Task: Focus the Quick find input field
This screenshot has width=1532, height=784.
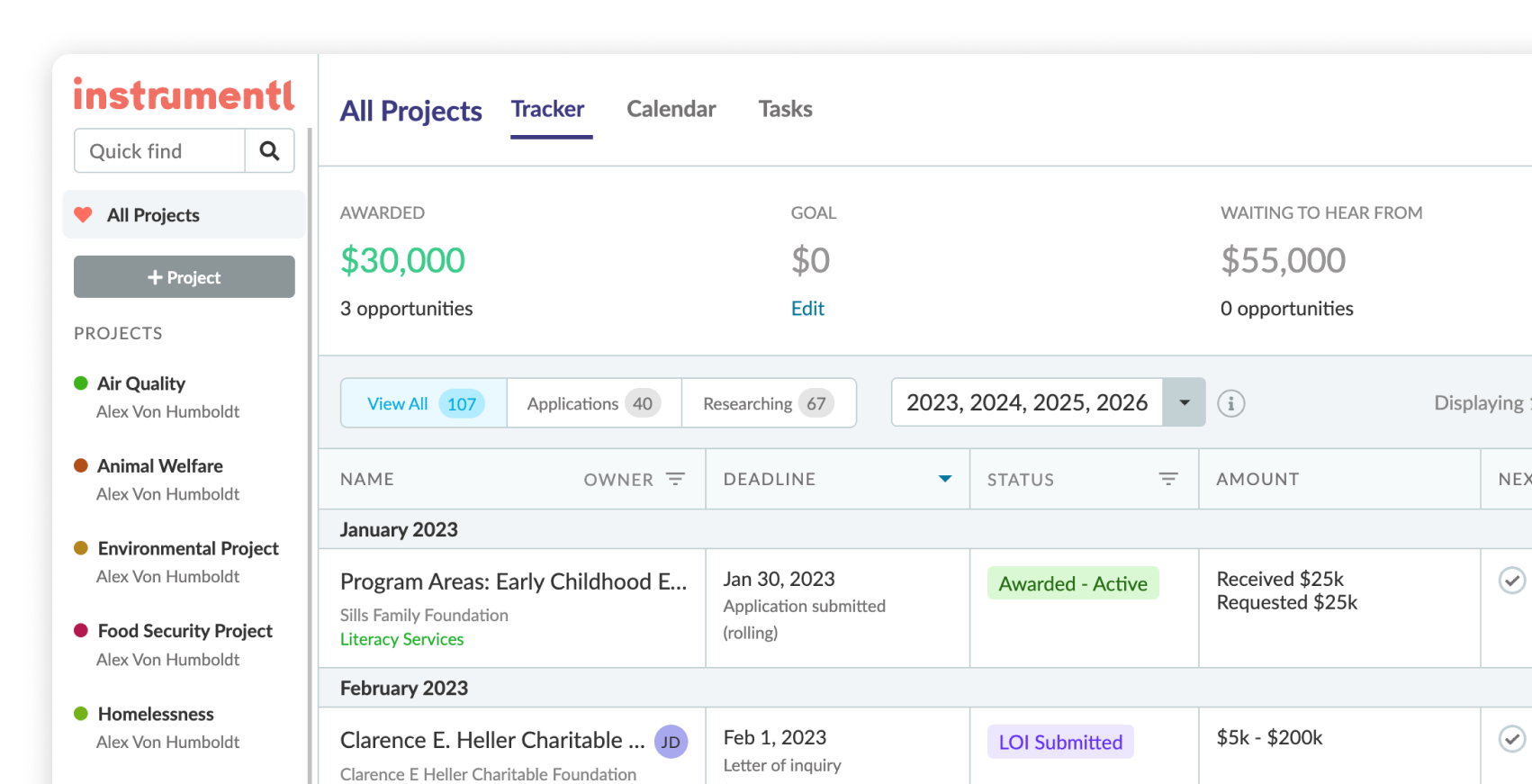Action: [x=160, y=150]
